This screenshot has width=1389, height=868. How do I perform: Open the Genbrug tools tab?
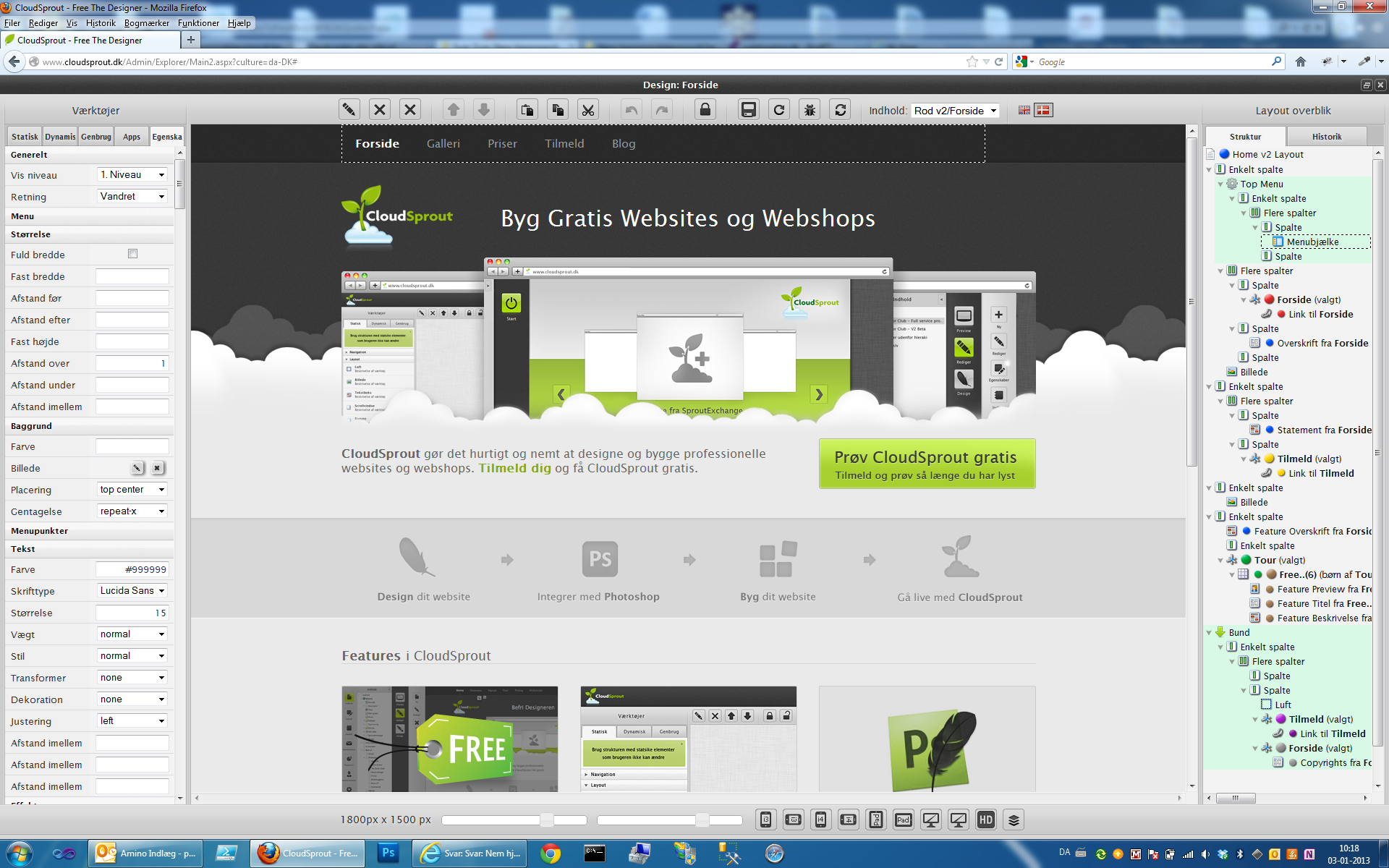pos(96,137)
